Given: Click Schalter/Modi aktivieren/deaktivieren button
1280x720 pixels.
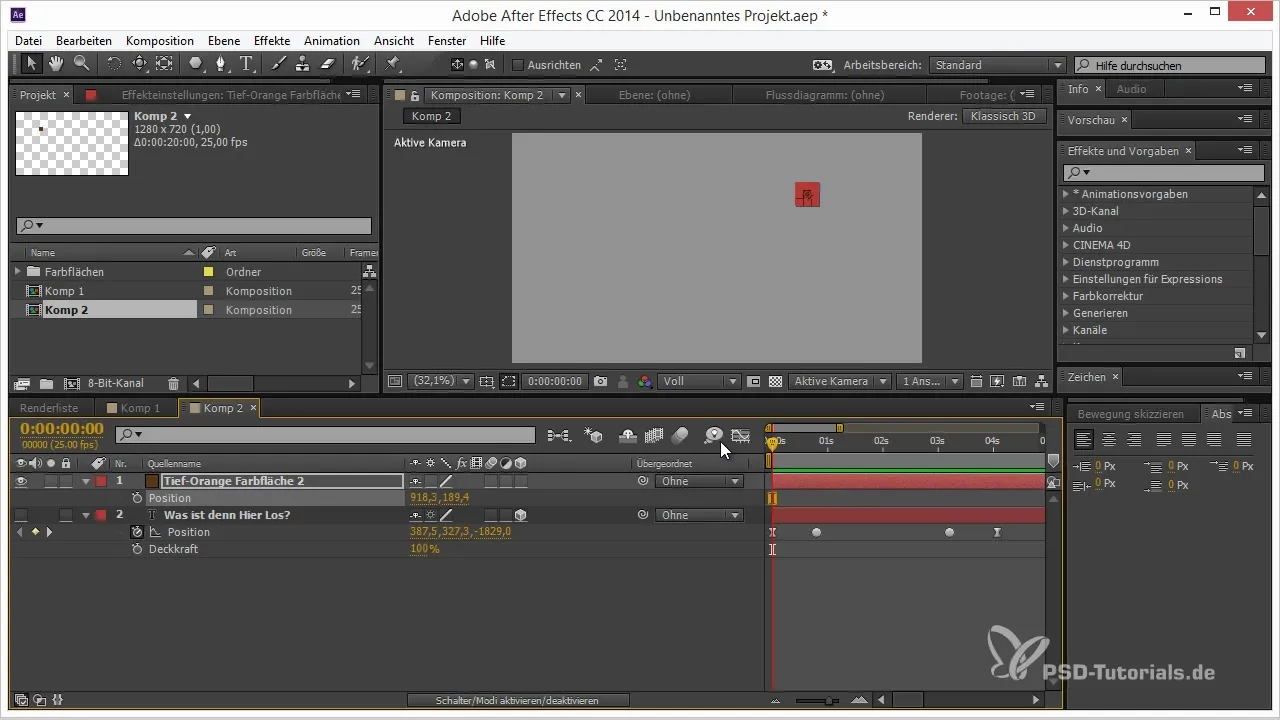Looking at the screenshot, I should (x=518, y=701).
